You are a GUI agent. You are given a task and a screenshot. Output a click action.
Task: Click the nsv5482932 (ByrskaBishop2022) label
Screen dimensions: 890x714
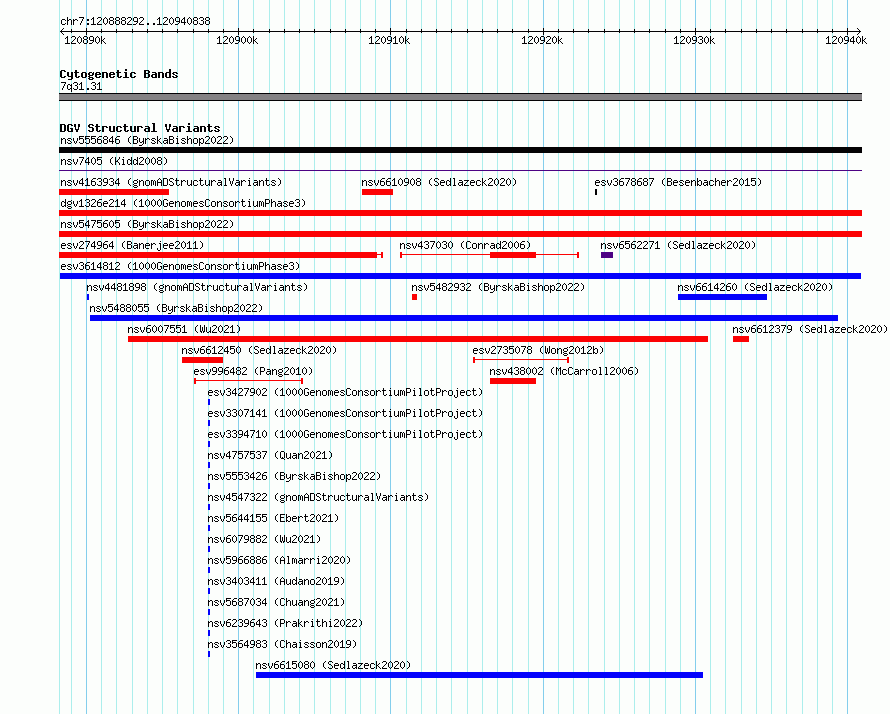[x=498, y=287]
